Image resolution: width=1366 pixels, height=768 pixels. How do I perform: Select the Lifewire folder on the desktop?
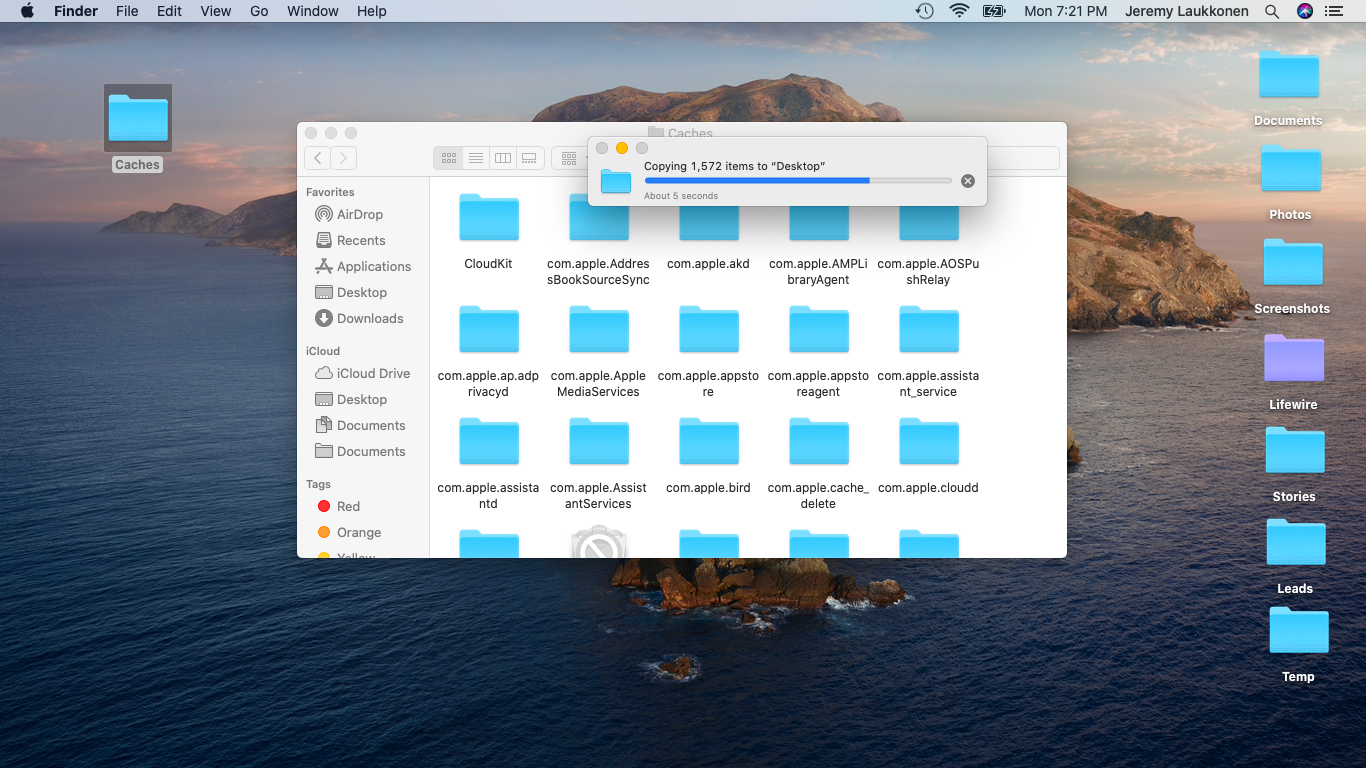1293,360
